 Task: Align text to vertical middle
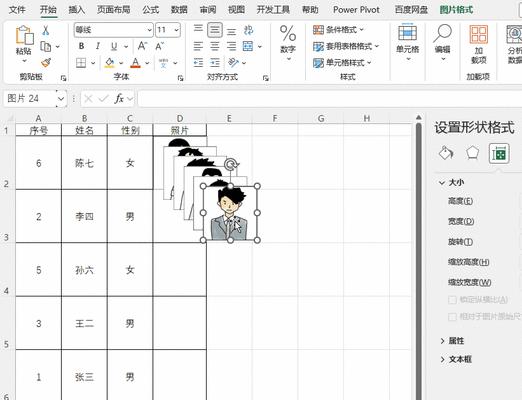215,30
